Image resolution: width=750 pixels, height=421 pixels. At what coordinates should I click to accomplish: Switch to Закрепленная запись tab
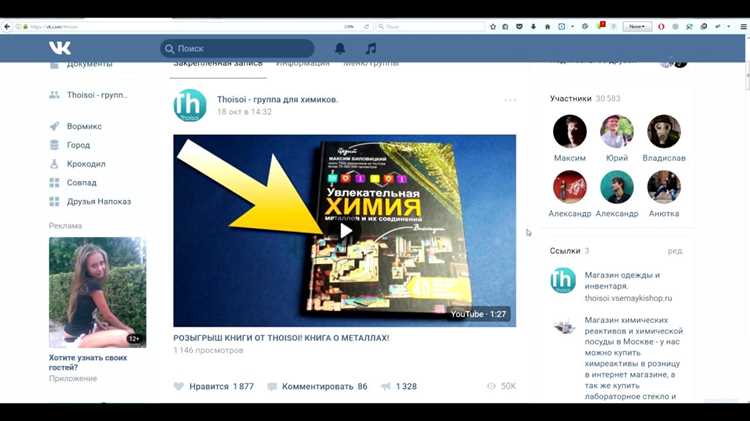pyautogui.click(x=218, y=64)
